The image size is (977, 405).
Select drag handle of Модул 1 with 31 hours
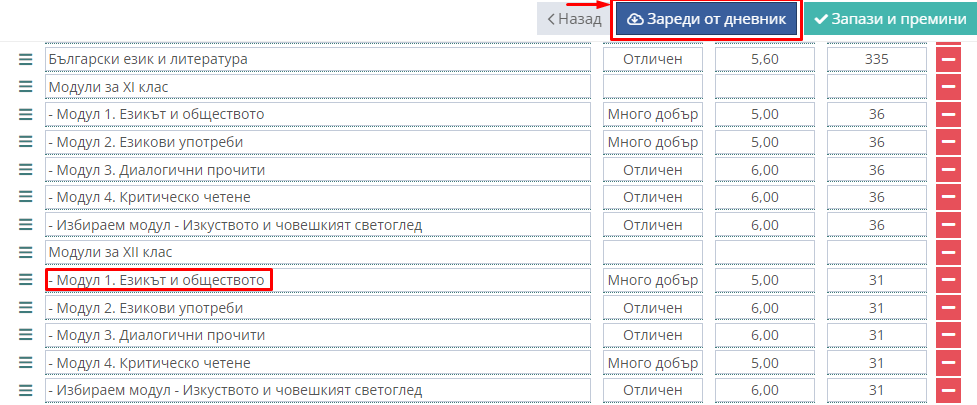coord(25,280)
